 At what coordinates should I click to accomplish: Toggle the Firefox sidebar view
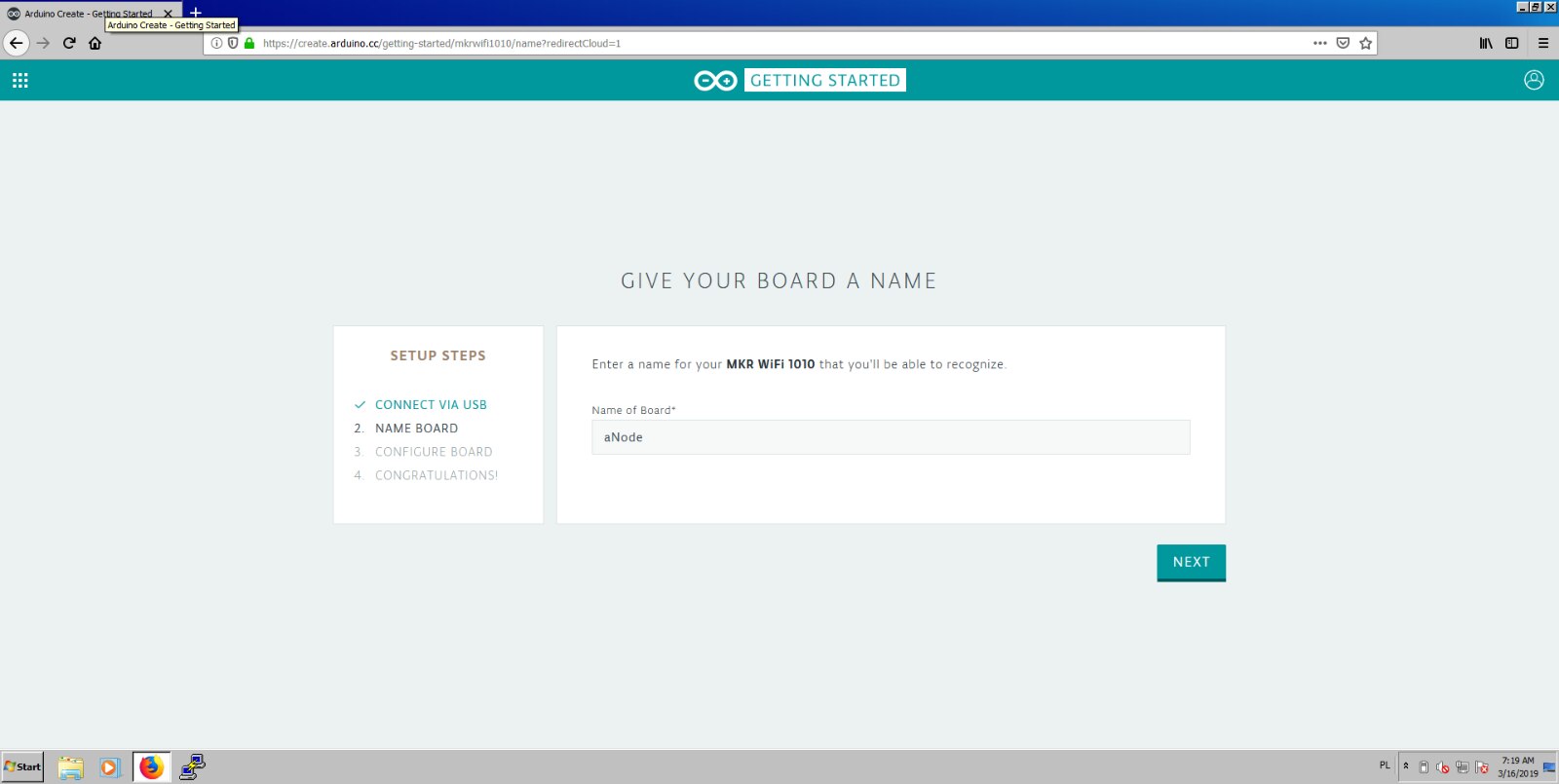(x=1512, y=43)
